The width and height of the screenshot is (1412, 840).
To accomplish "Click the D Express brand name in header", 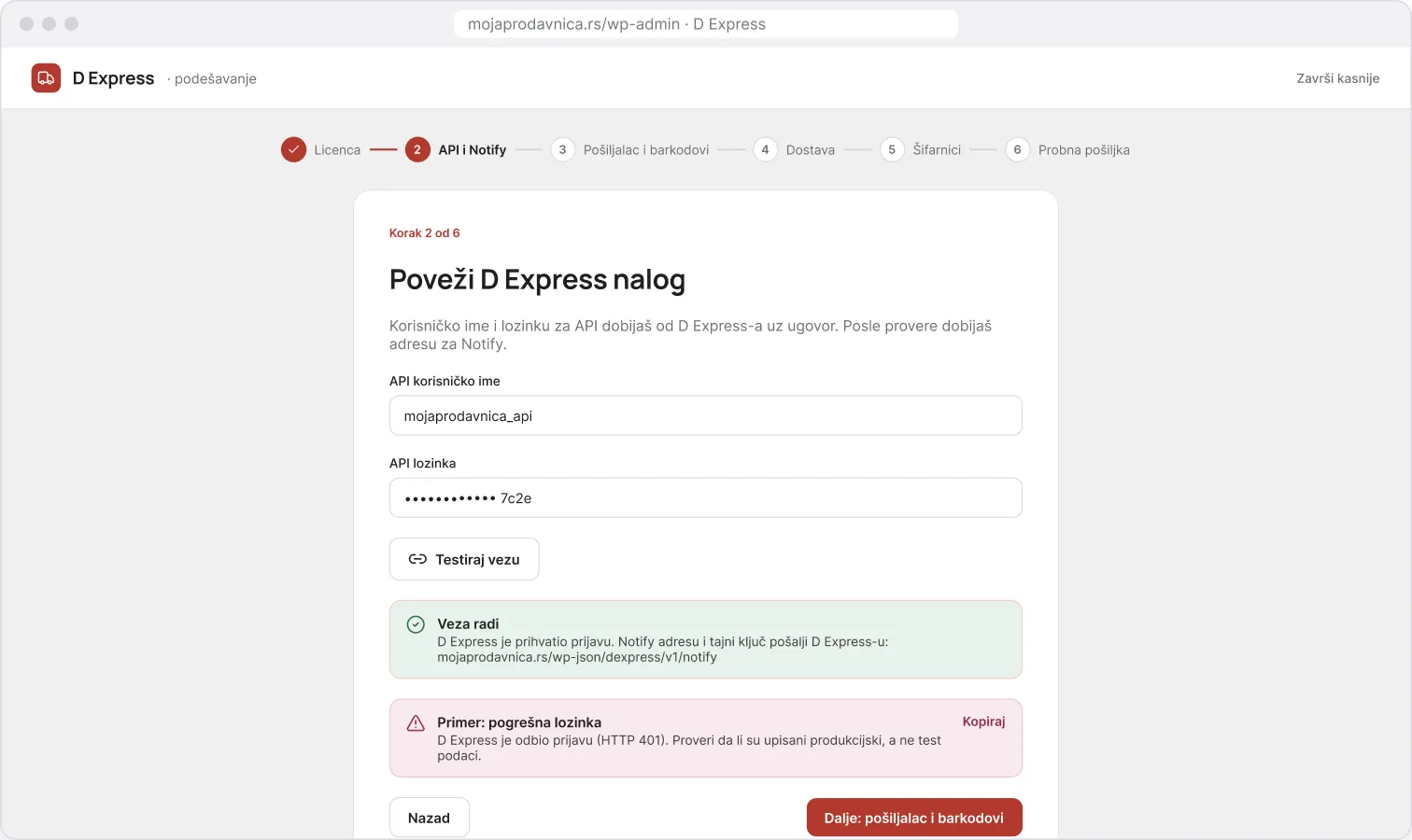I will [113, 78].
